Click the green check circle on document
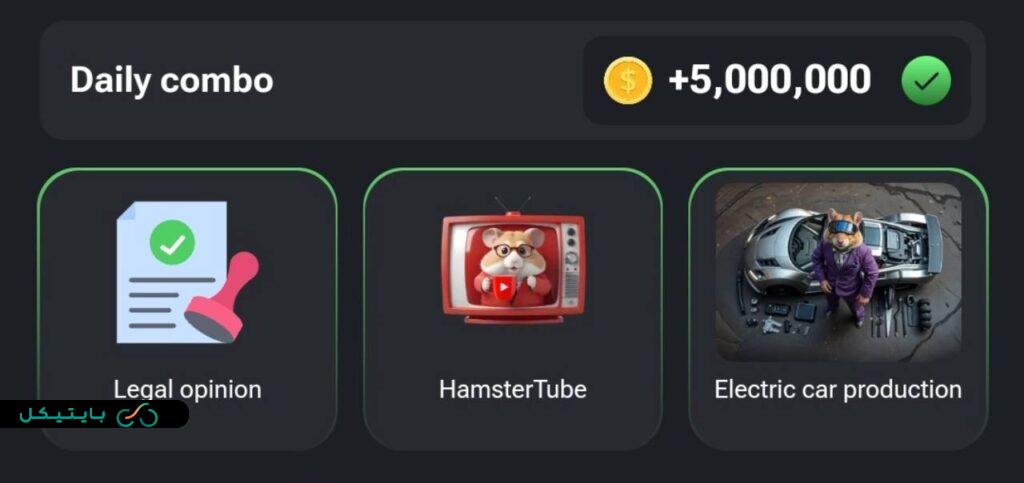The width and height of the screenshot is (1024, 483). click(172, 242)
